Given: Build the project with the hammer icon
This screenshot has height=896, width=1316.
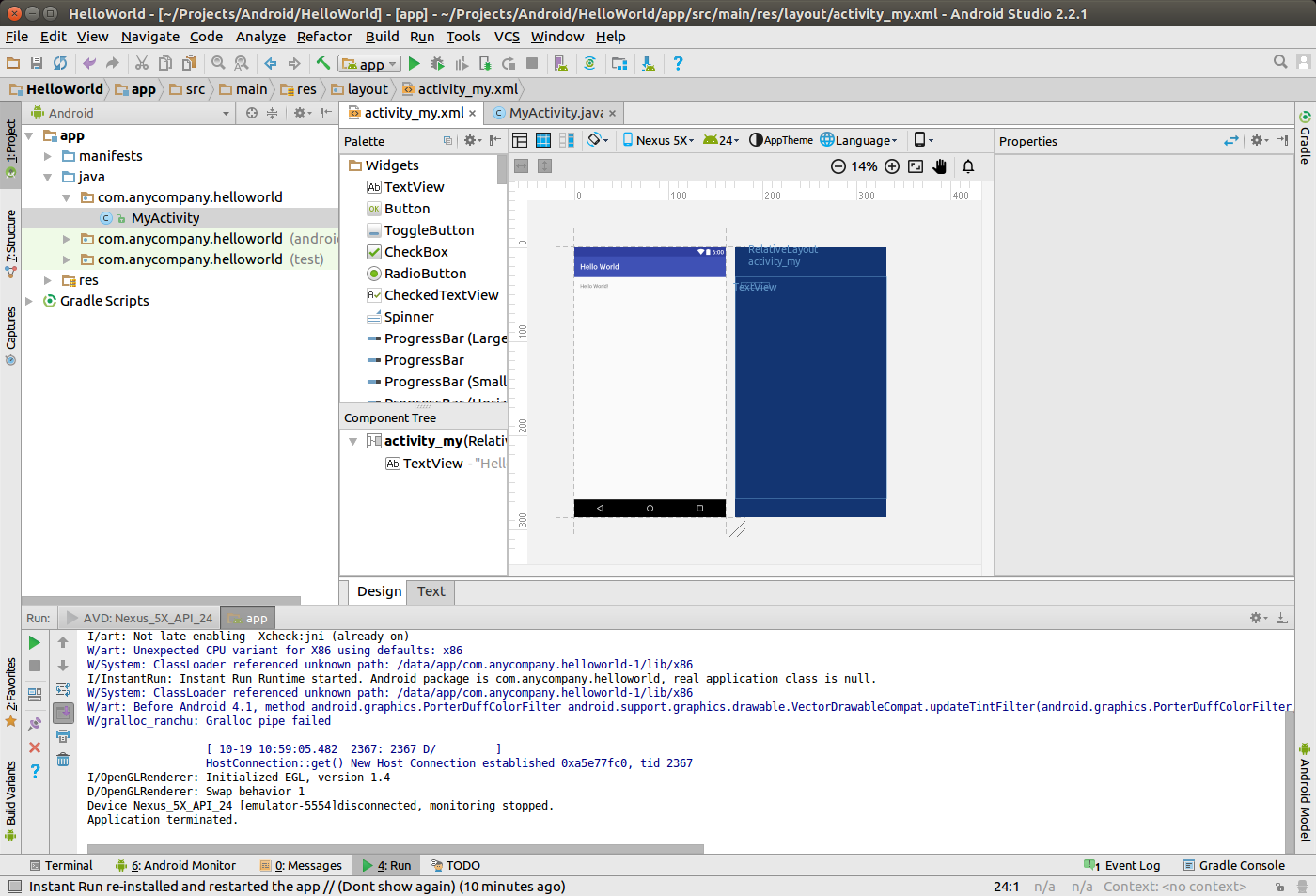Looking at the screenshot, I should pyautogui.click(x=323, y=64).
